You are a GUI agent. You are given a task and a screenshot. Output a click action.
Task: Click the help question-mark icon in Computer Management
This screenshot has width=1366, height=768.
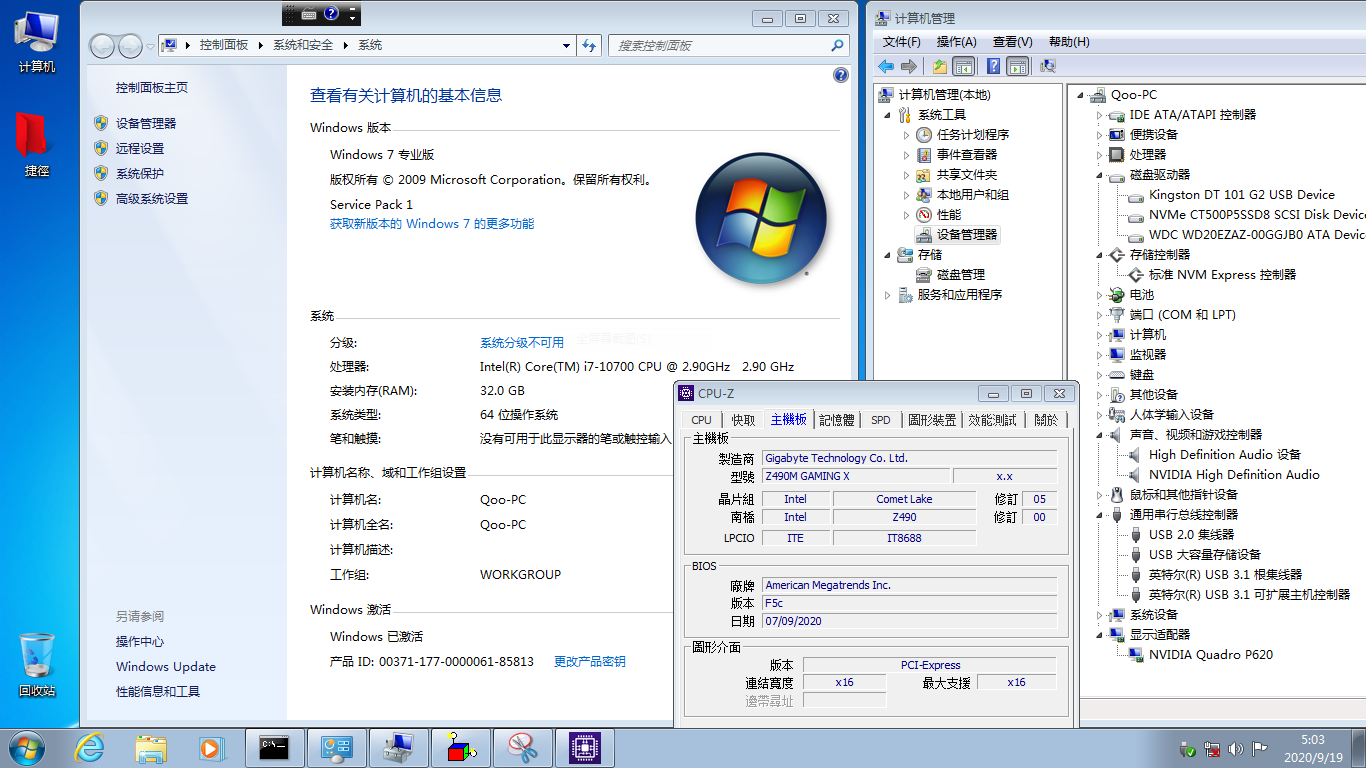tap(993, 66)
